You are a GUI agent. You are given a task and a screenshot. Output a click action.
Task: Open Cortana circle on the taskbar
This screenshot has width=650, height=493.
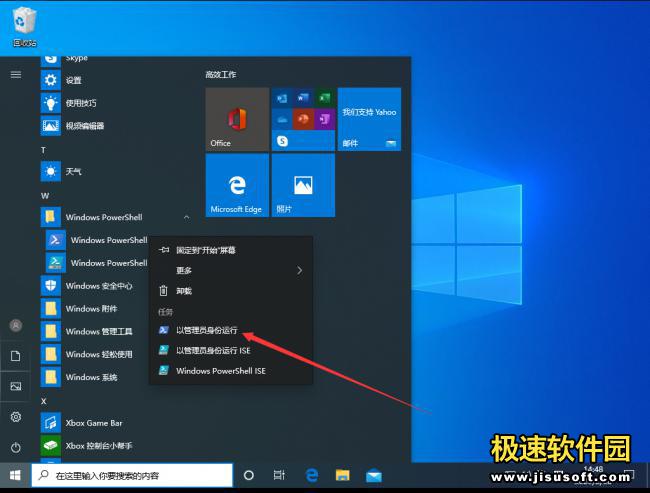249,475
